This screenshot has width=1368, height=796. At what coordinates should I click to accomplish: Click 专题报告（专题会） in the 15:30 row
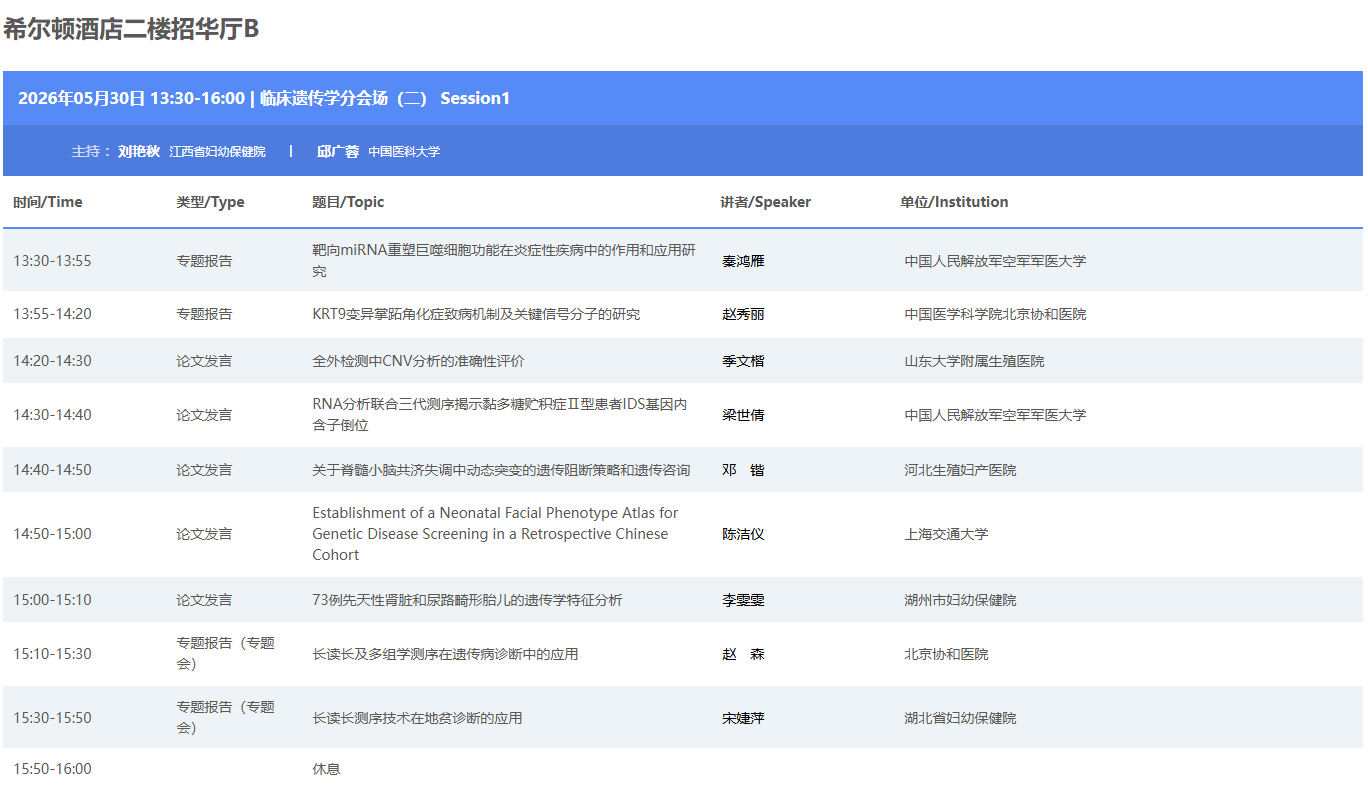pos(225,717)
